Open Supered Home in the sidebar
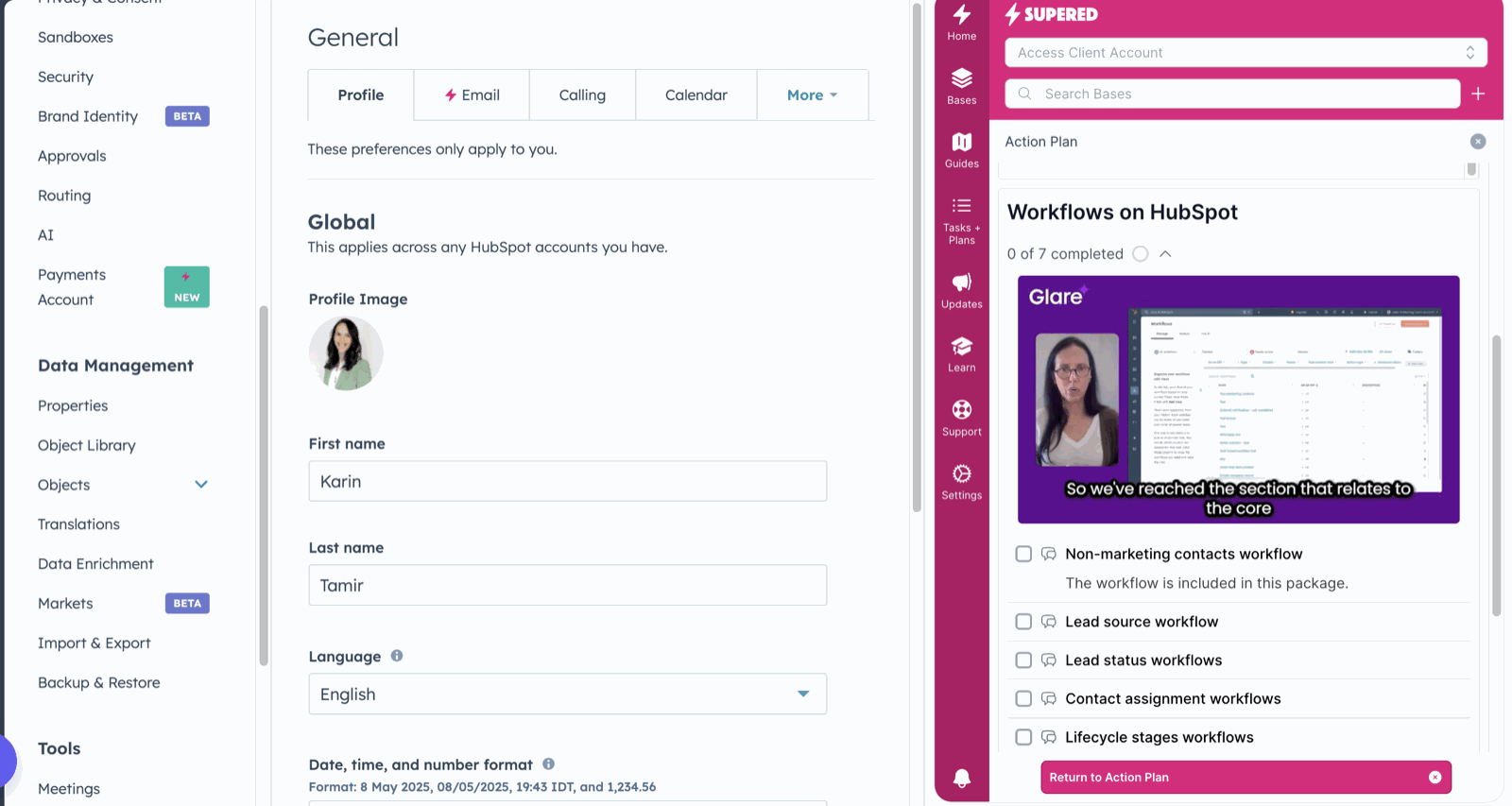 click(x=961, y=23)
